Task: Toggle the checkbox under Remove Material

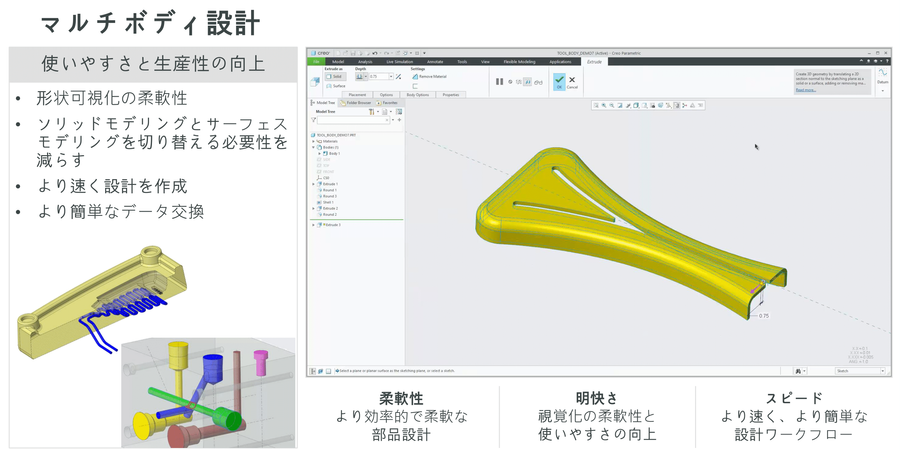Action: click(x=415, y=86)
